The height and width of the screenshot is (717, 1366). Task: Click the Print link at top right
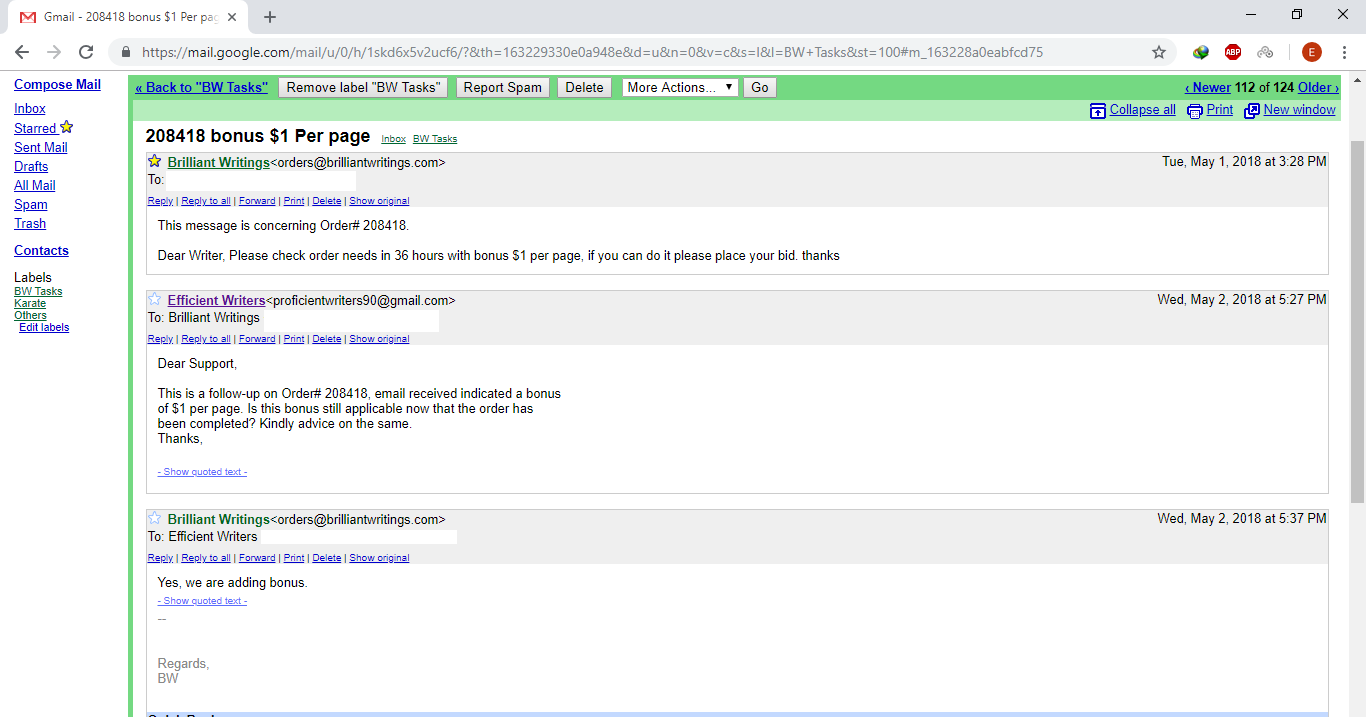point(1220,110)
